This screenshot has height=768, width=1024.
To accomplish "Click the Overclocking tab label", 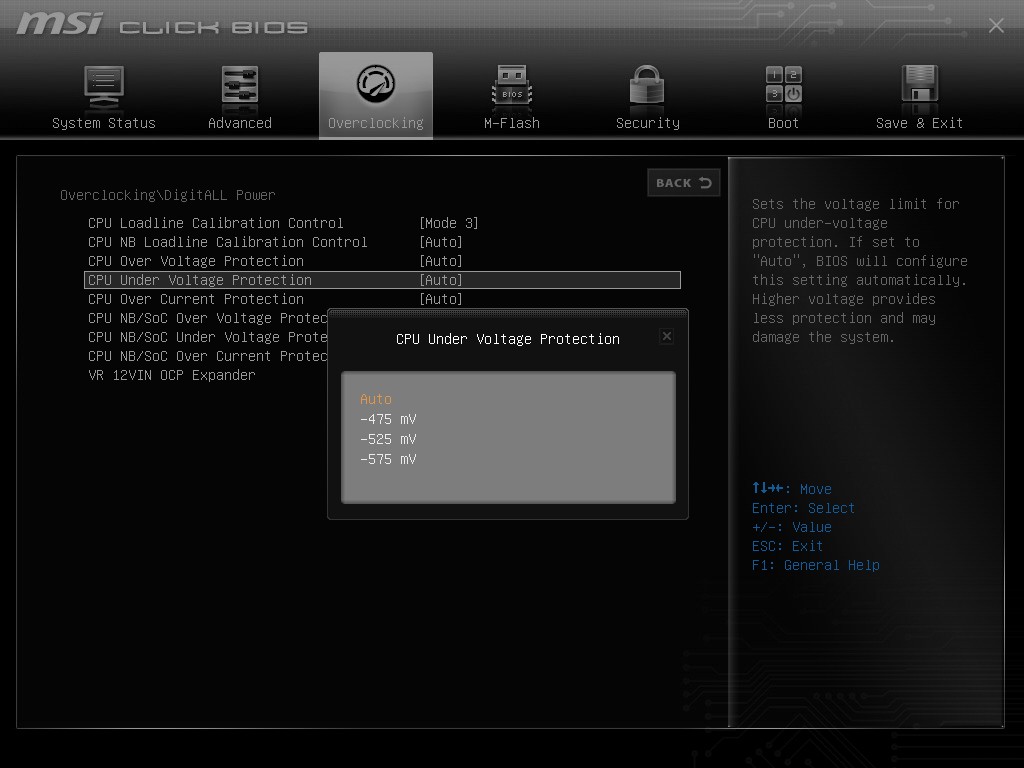I will [376, 123].
